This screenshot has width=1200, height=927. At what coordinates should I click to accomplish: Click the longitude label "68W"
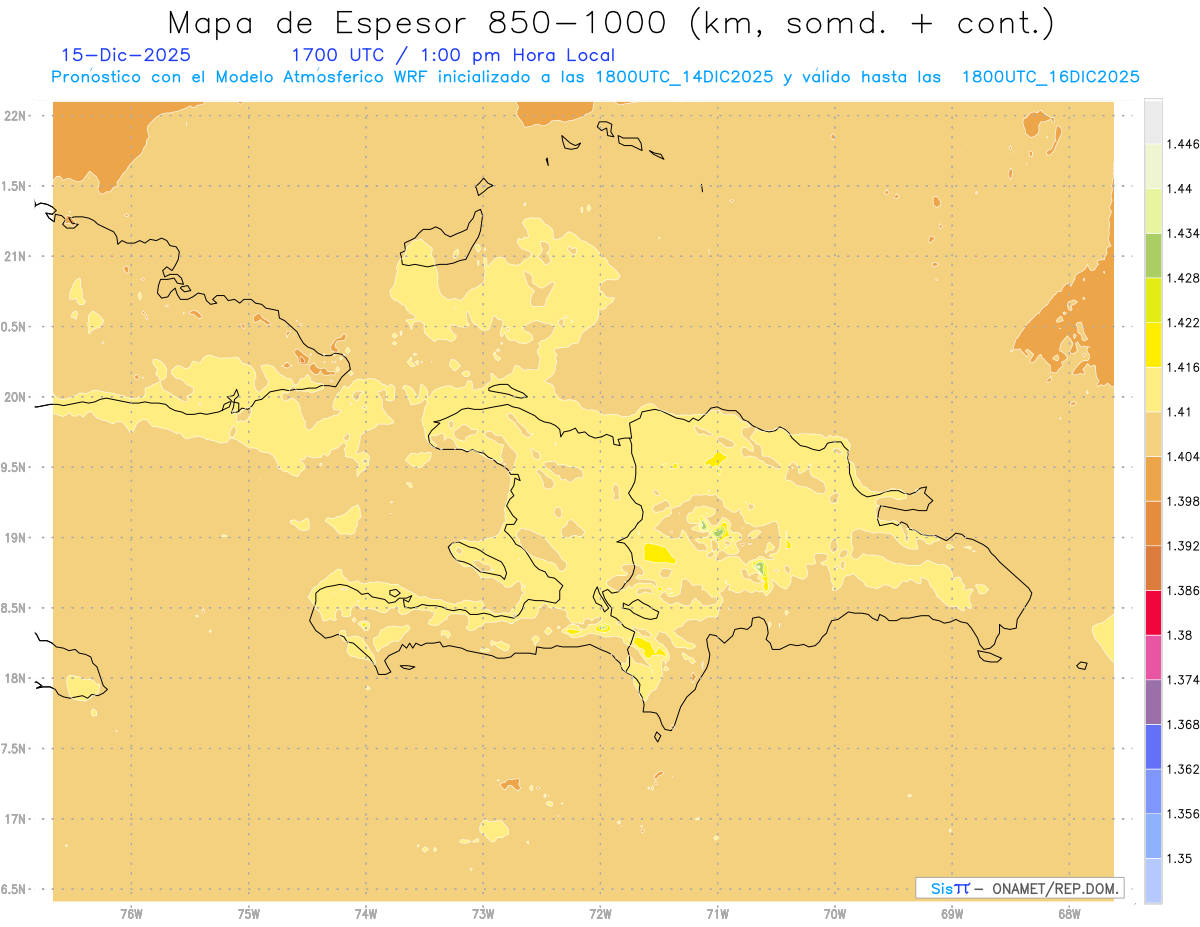pos(1069,913)
